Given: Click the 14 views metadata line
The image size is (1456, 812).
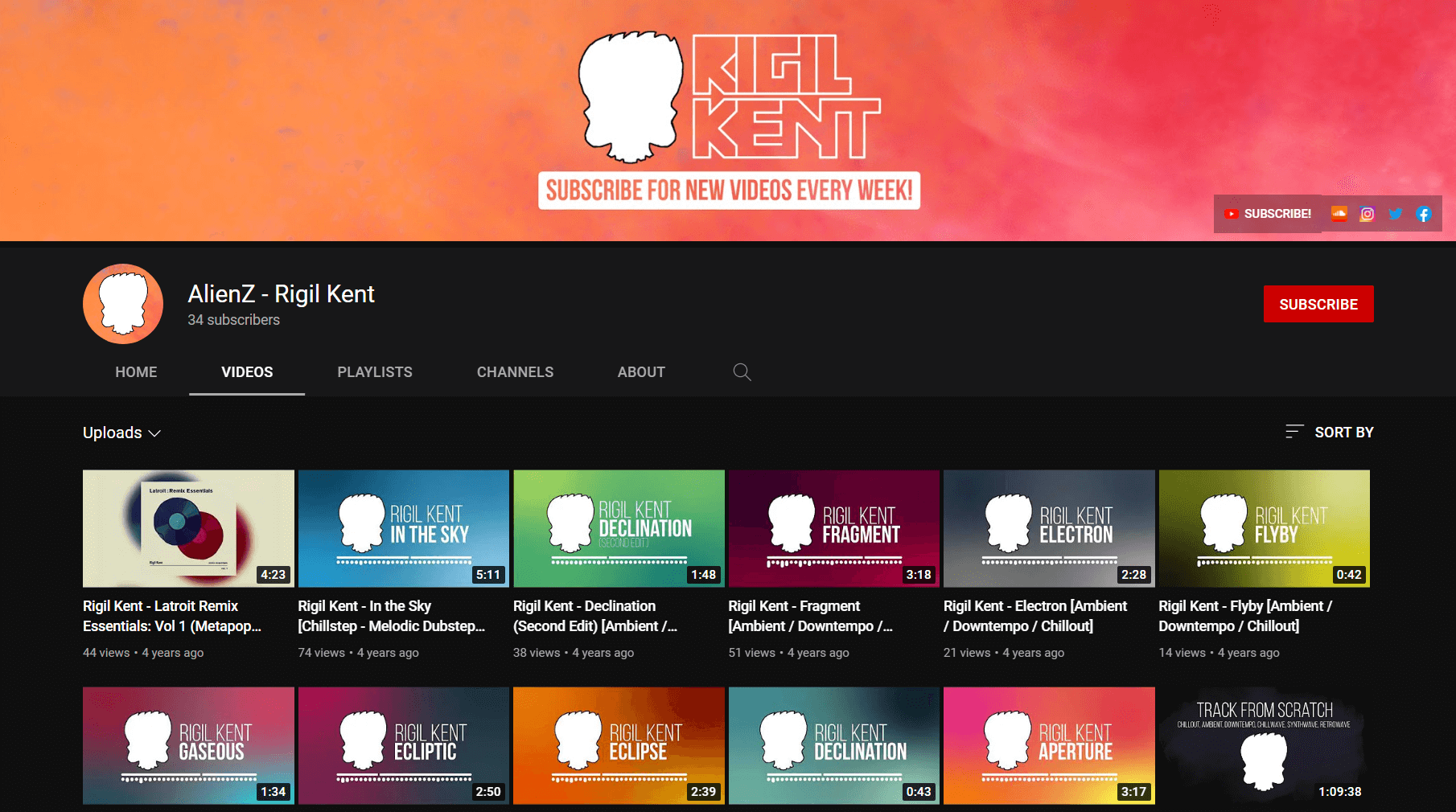Looking at the screenshot, I should tap(1220, 653).
